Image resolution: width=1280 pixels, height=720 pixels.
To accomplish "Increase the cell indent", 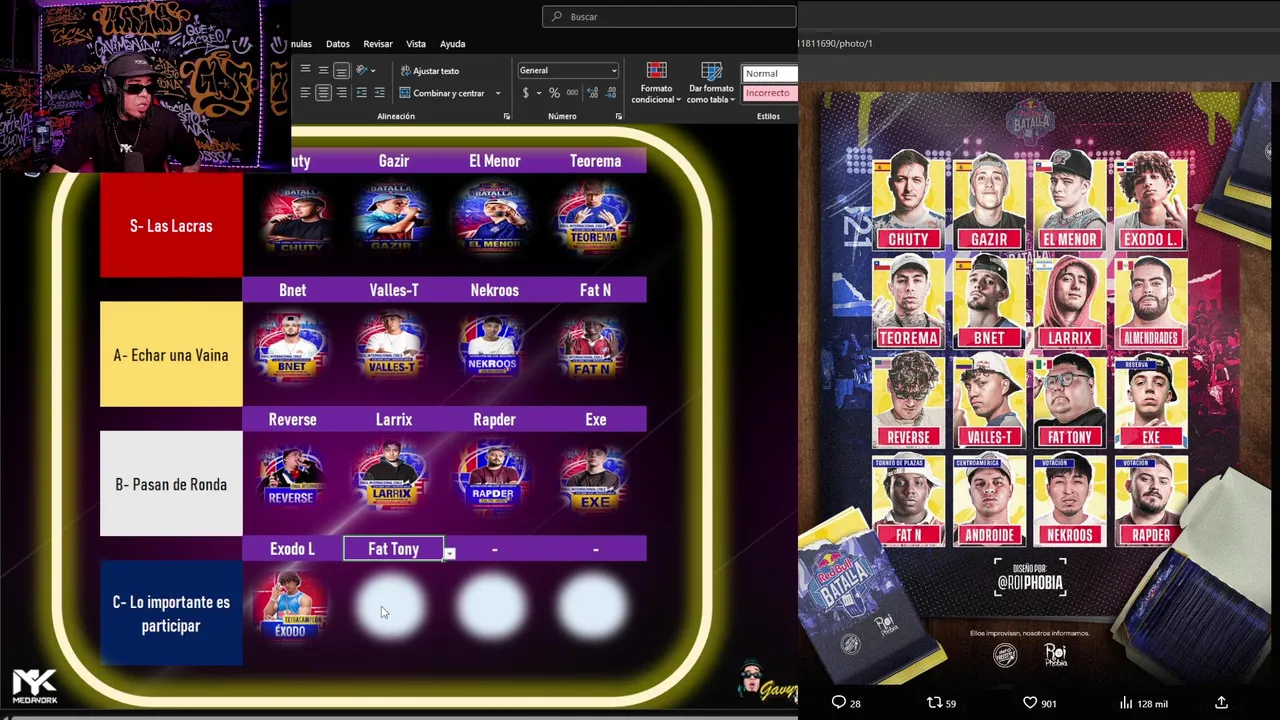I will tap(380, 92).
